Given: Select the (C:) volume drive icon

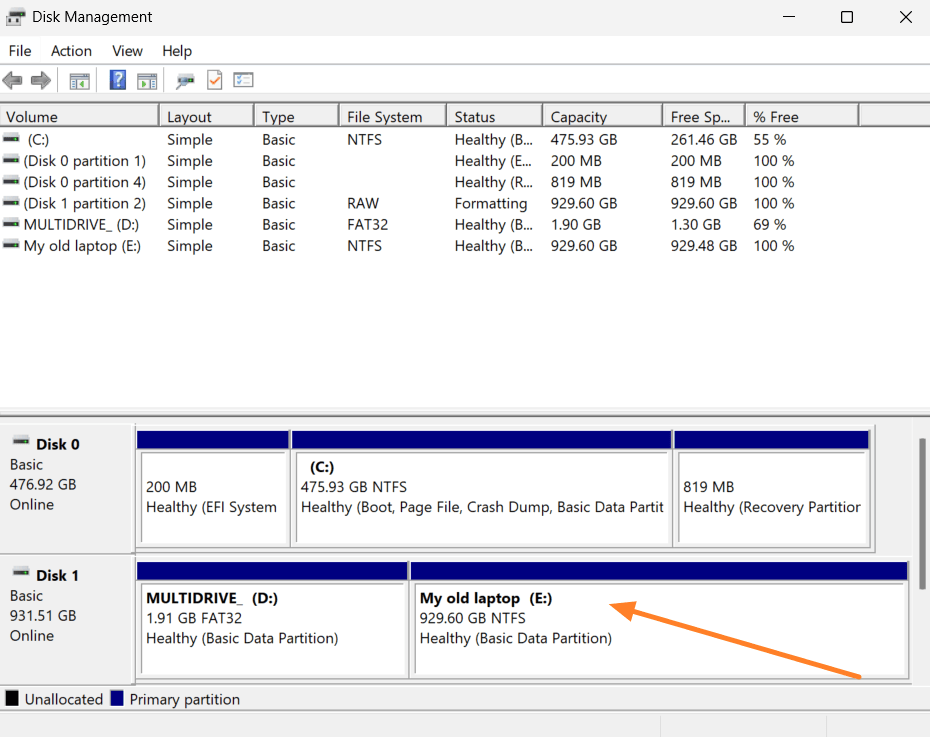Looking at the screenshot, I should tap(11, 138).
